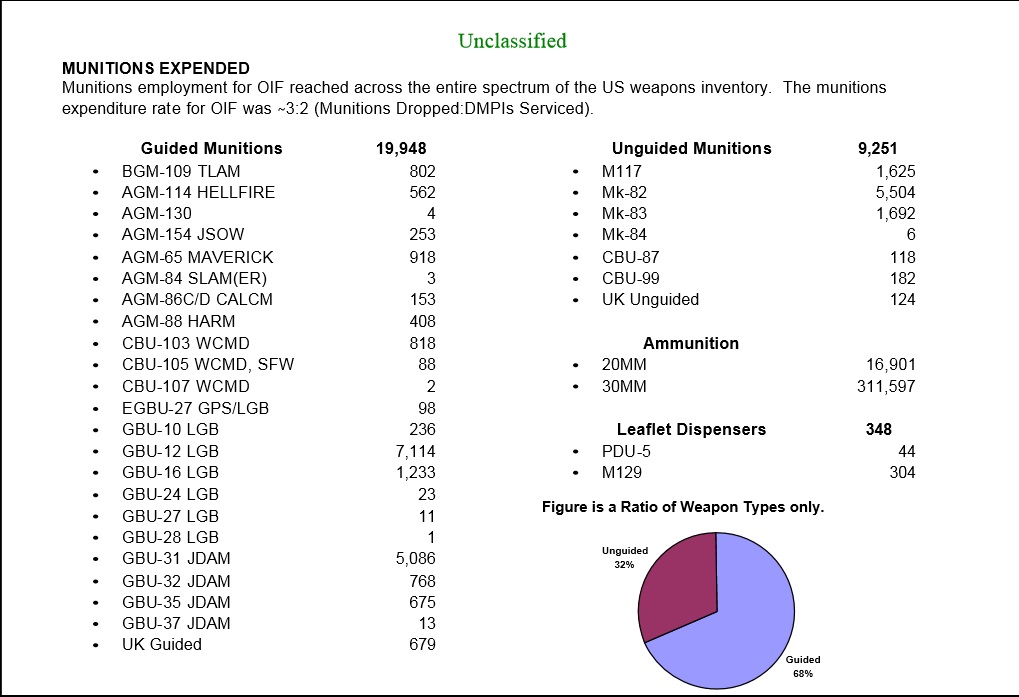
Task: Select the M117 count 1,625
Action: pyautogui.click(x=896, y=171)
